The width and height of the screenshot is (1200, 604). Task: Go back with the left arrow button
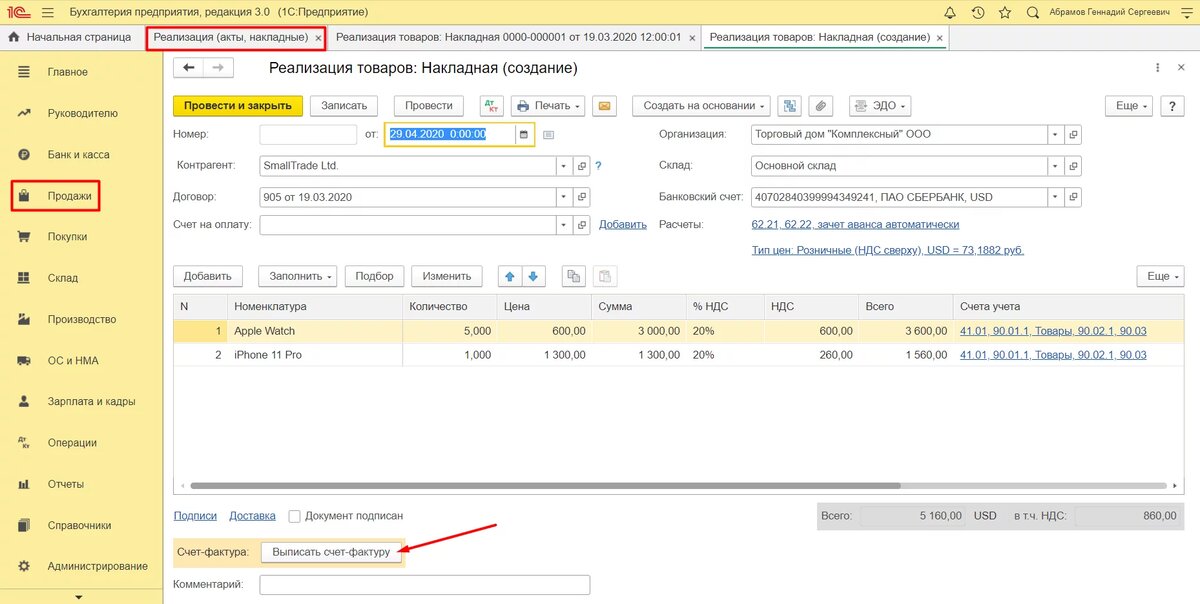(189, 68)
